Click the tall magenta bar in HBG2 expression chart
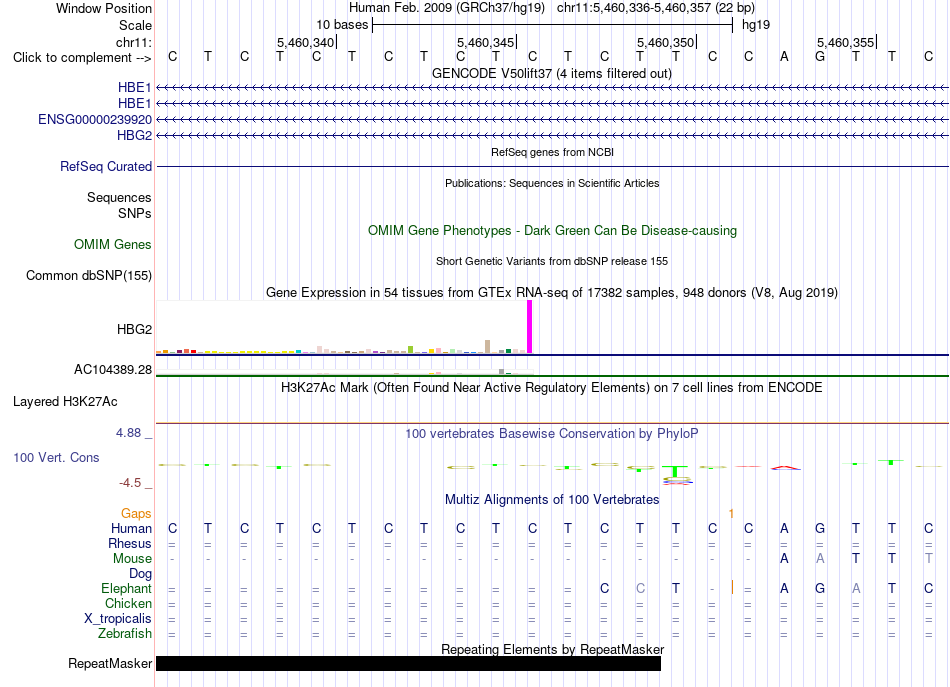This screenshot has width=950, height=687. [530, 327]
